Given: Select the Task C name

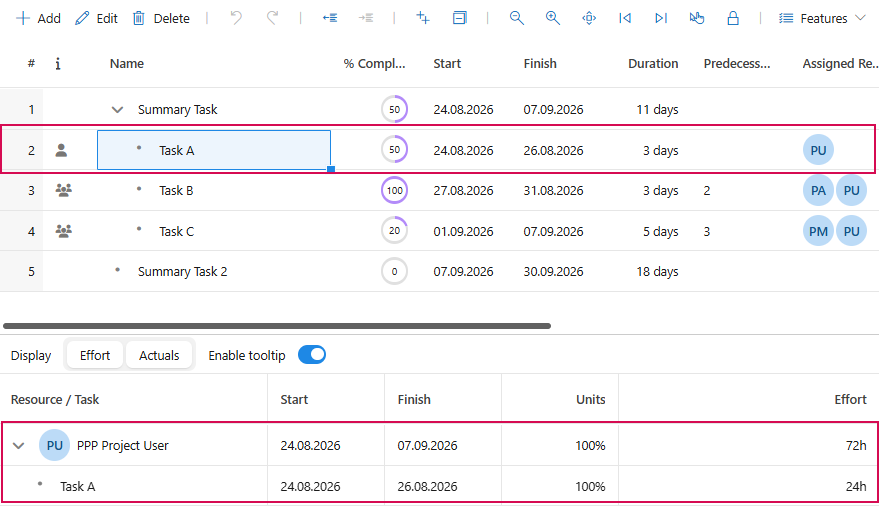Looking at the screenshot, I should (176, 232).
